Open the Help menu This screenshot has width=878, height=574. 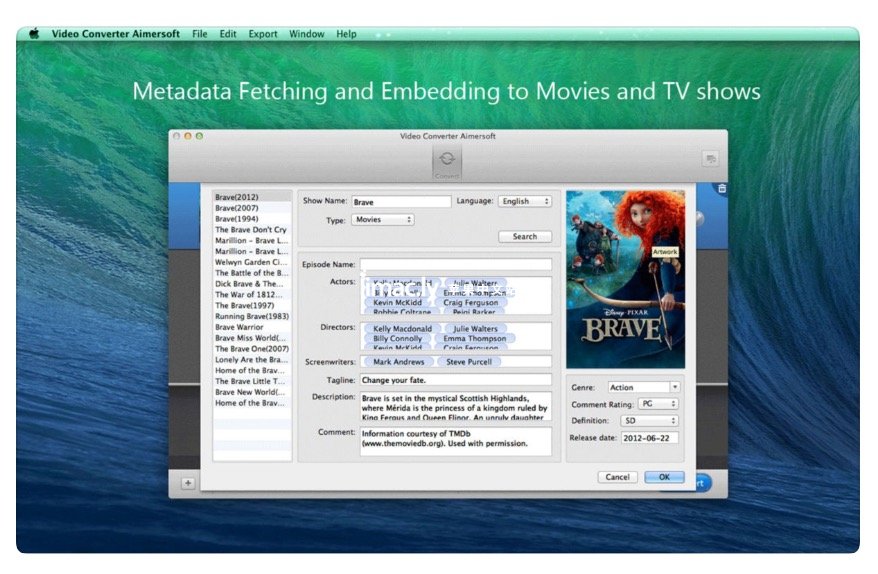346,34
